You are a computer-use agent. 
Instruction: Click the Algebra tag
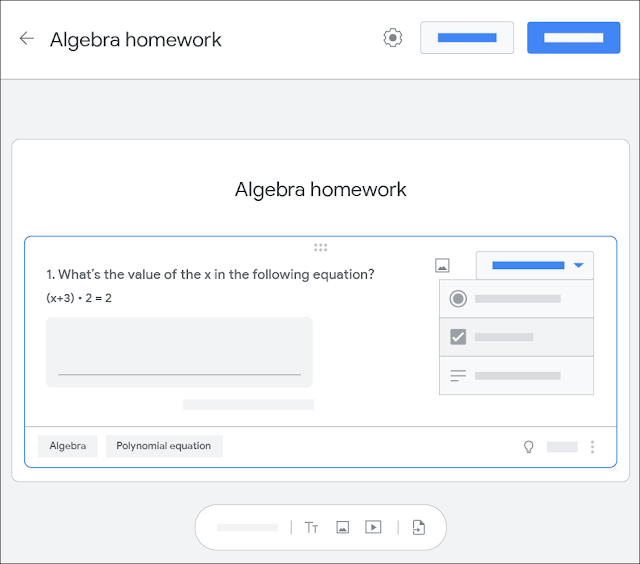(68, 446)
